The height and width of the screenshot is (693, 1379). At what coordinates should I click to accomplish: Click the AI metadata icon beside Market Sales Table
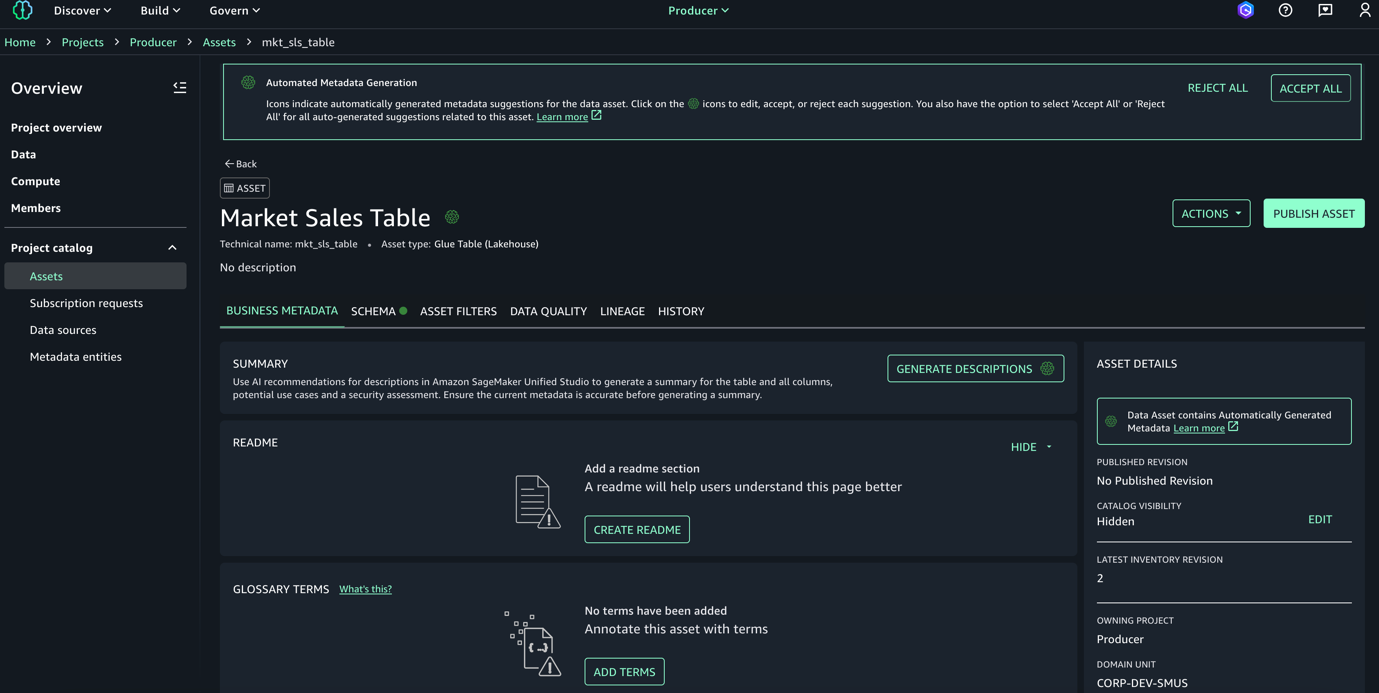(451, 216)
